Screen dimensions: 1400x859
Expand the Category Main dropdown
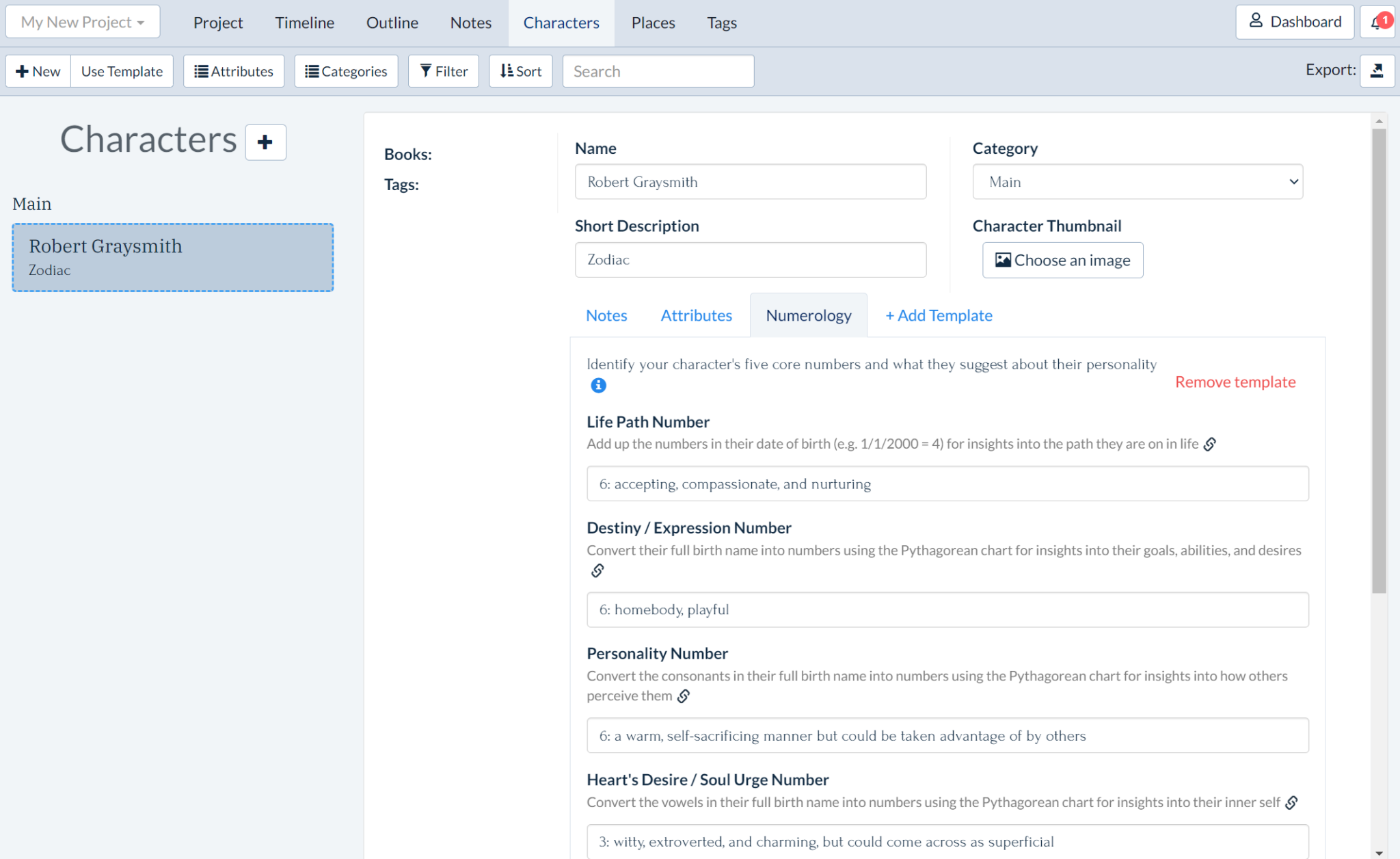pos(1137,182)
